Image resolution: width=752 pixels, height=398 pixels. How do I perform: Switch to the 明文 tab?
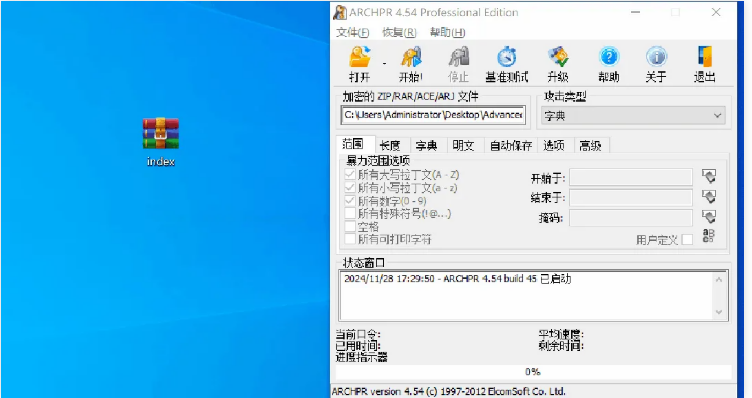coord(463,146)
